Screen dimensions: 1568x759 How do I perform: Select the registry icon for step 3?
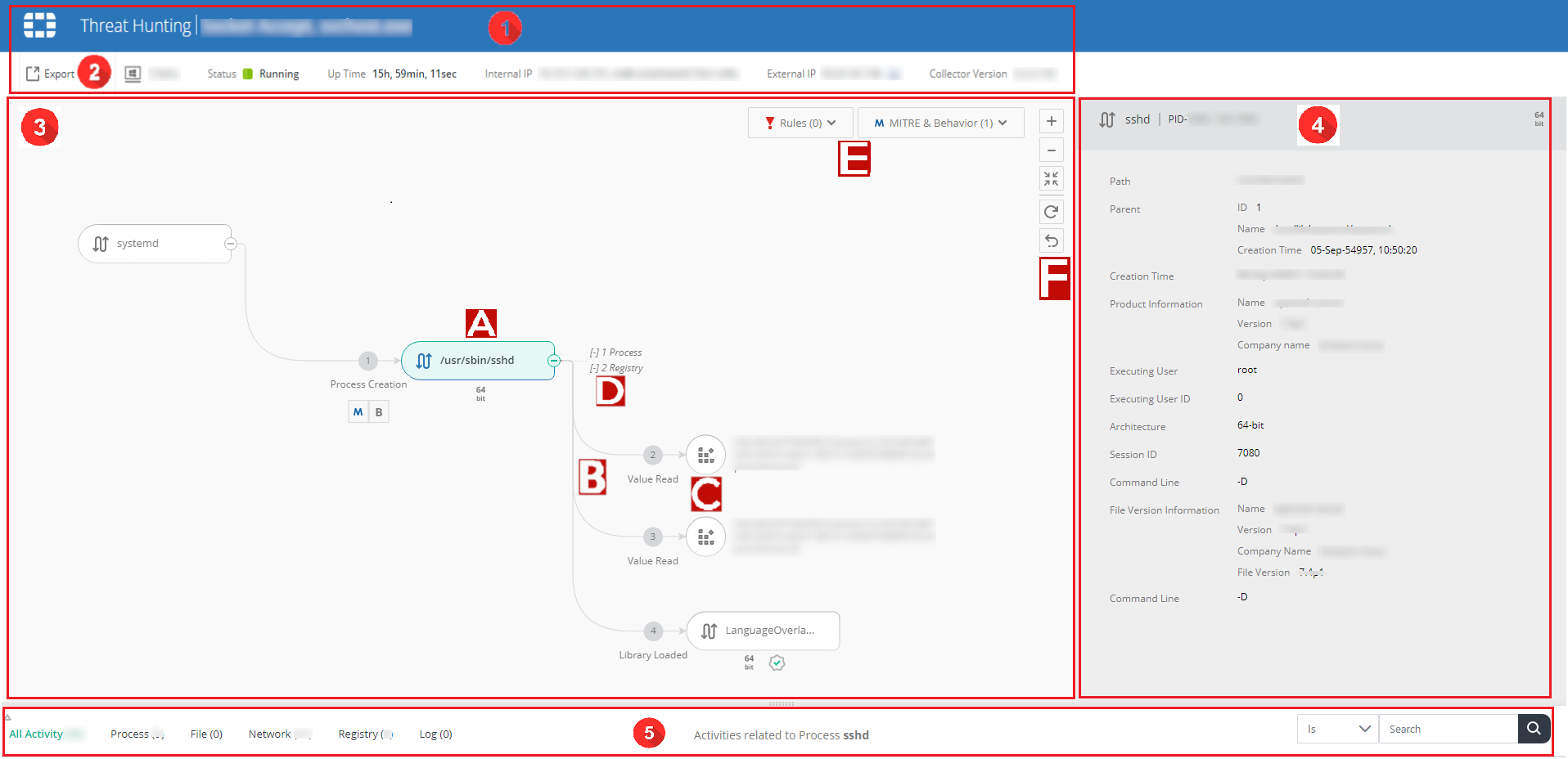[705, 537]
